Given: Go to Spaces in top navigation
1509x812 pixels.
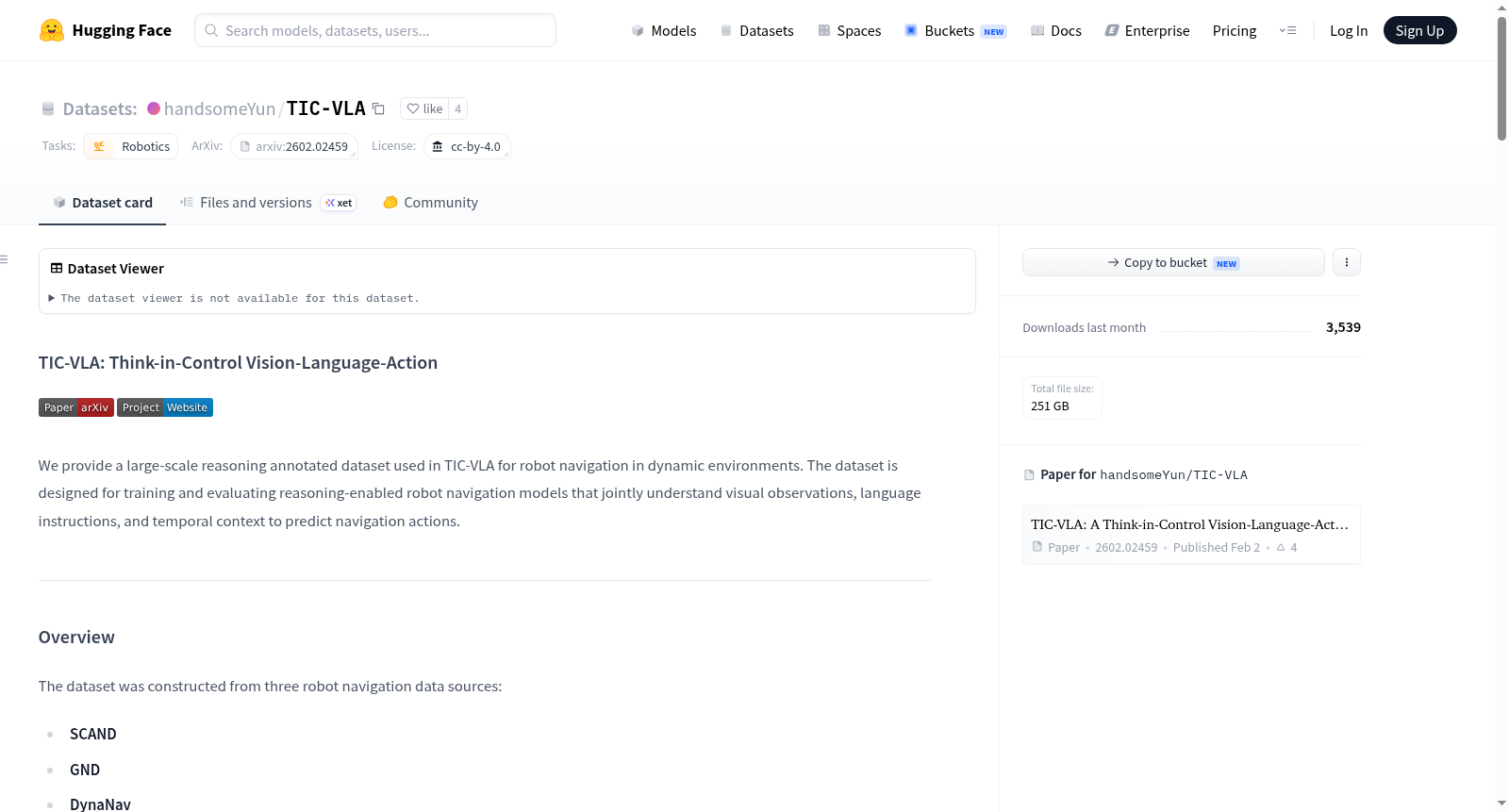Looking at the screenshot, I should coord(850,30).
